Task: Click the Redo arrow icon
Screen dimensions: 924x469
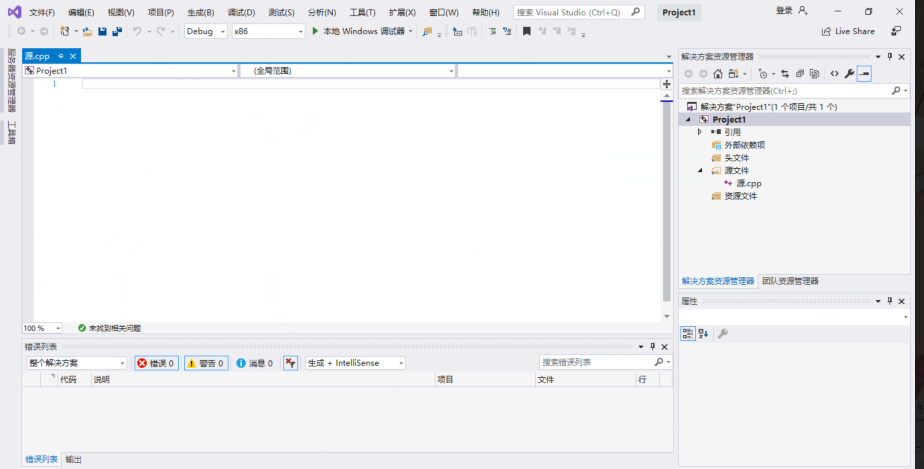Action: coord(160,31)
